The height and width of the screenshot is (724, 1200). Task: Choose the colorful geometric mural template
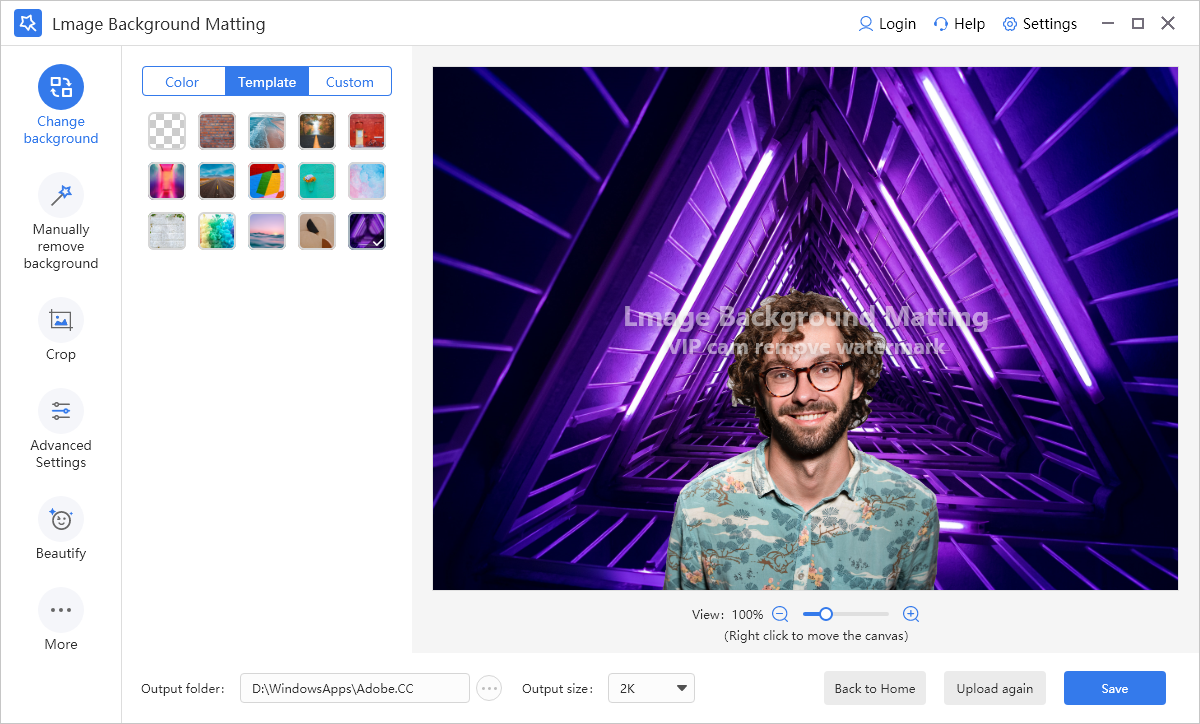point(267,181)
